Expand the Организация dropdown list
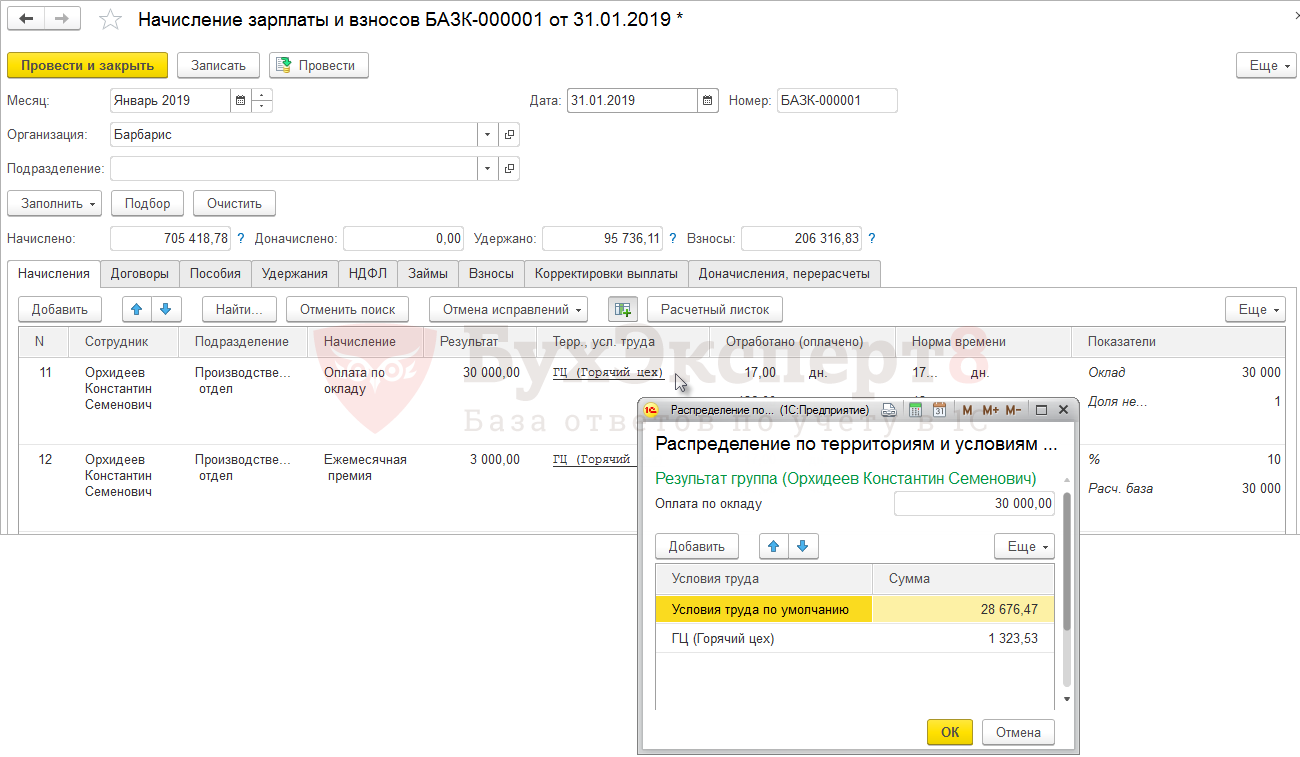 click(x=487, y=135)
